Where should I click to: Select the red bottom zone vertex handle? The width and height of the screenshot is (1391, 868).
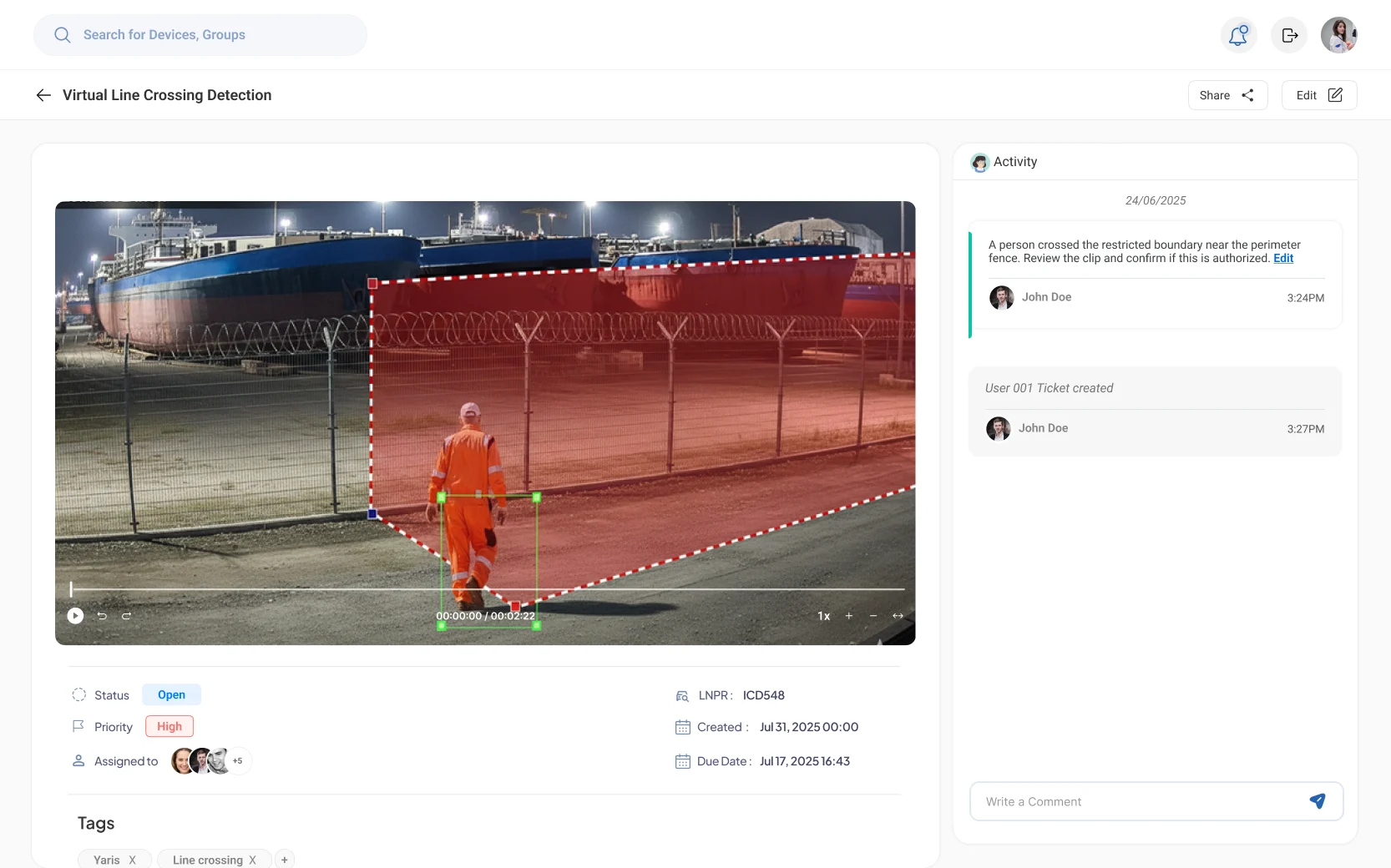[515, 607]
